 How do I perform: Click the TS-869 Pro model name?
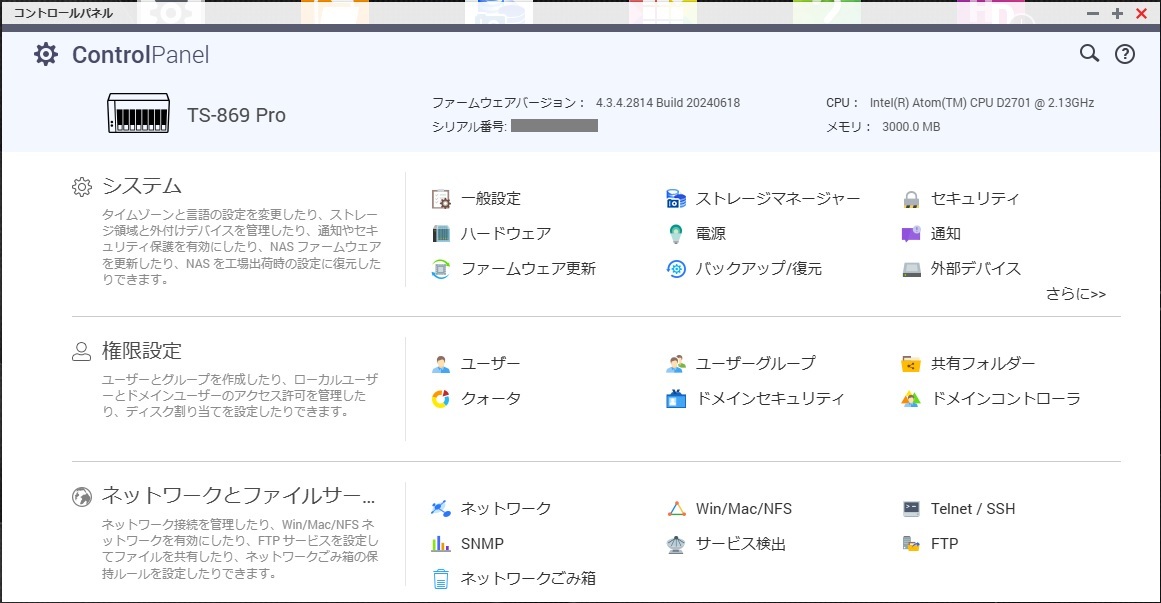pyautogui.click(x=235, y=115)
